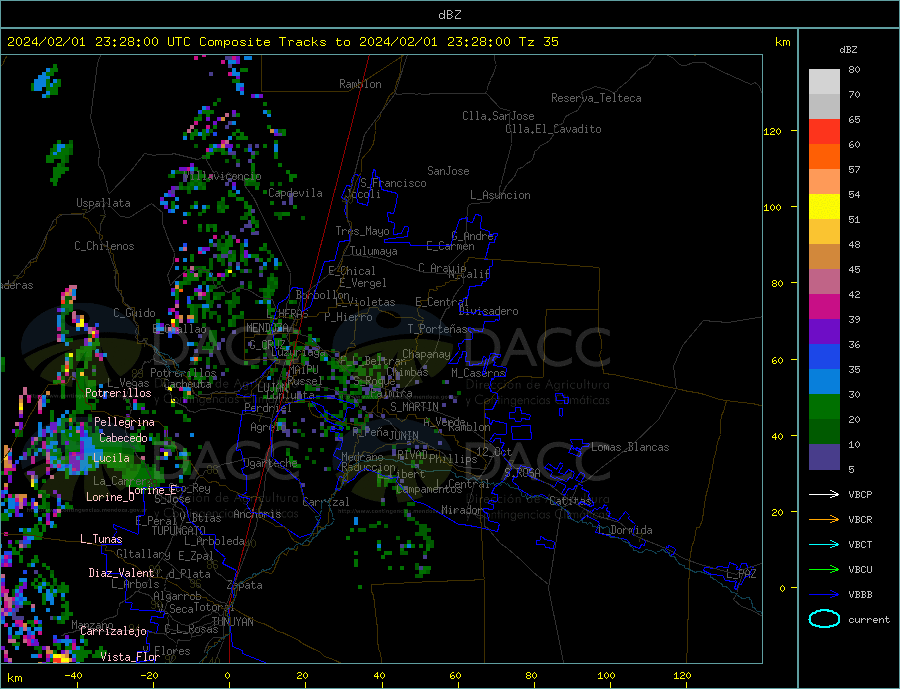The height and width of the screenshot is (689, 900).
Task: Pick the magenta 39–42 dBZ swatch
Action: click(824, 307)
